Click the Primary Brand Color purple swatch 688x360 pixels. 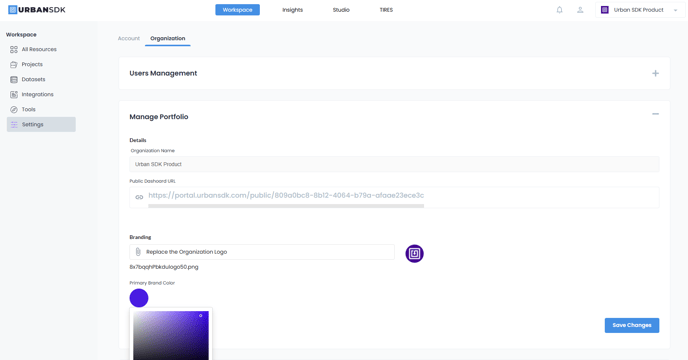pyautogui.click(x=139, y=298)
